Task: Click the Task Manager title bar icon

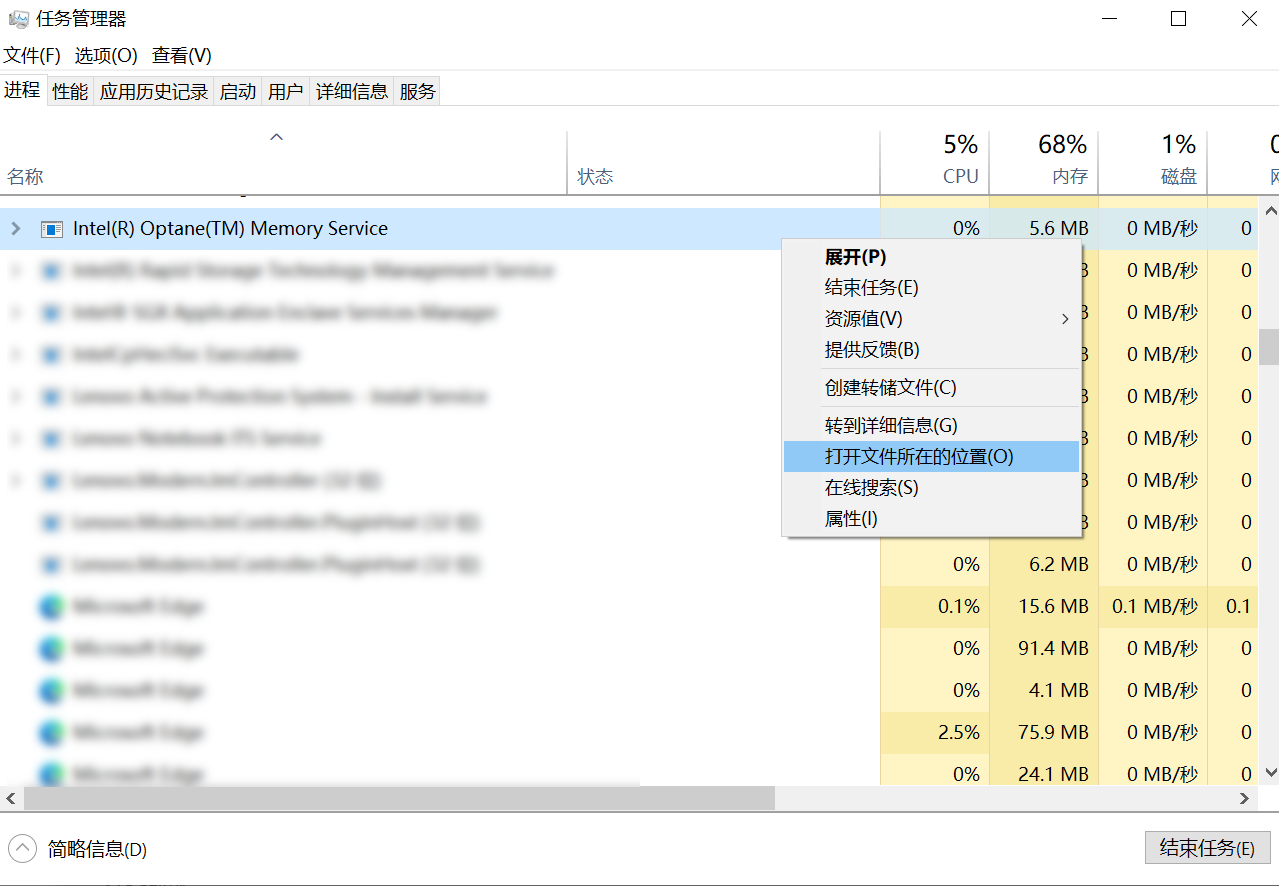Action: 18,19
